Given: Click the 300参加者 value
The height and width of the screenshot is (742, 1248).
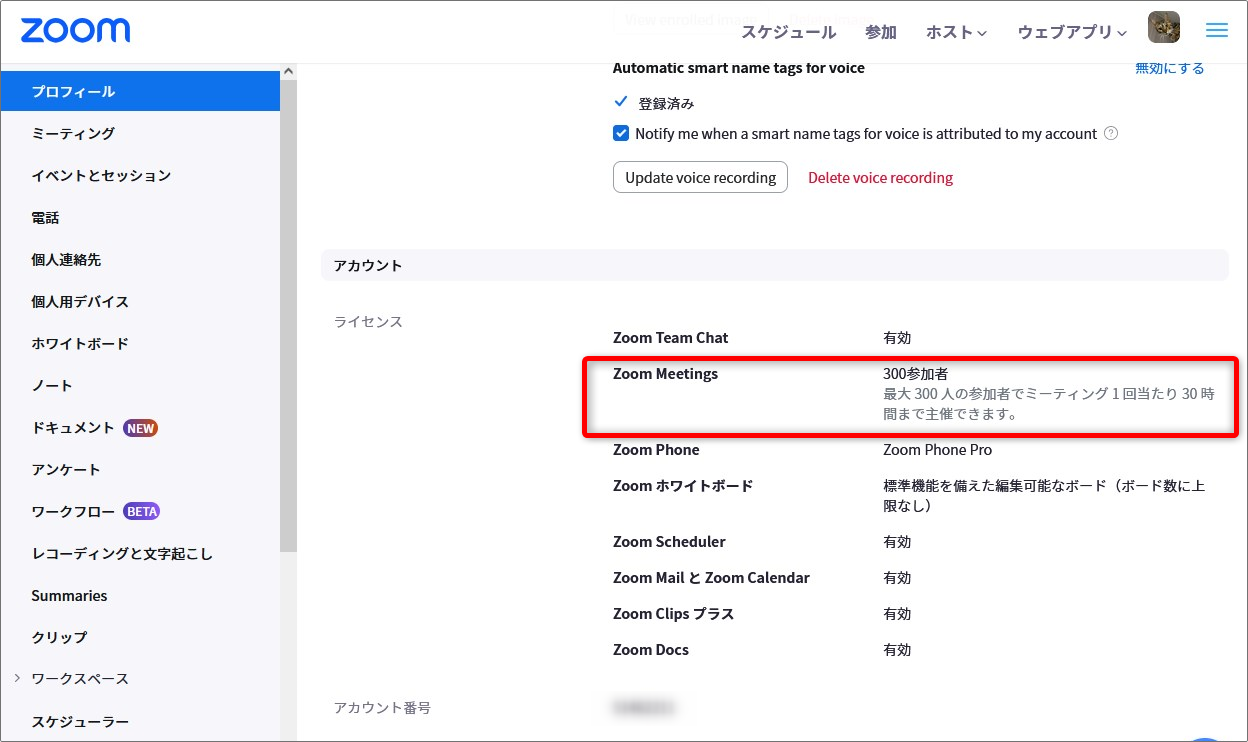Looking at the screenshot, I should click(916, 373).
